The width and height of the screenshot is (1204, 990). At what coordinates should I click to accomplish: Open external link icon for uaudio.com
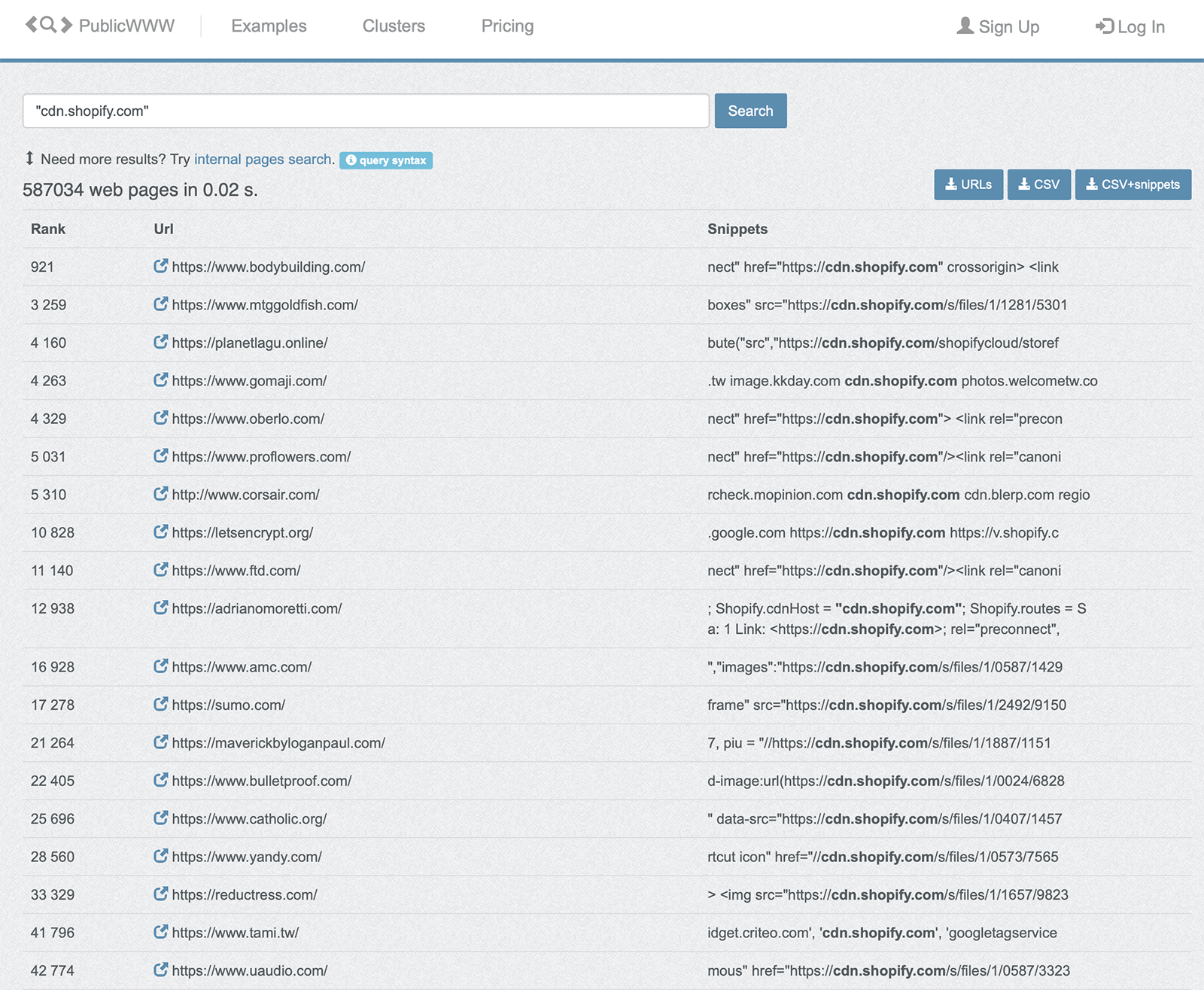coord(160,970)
